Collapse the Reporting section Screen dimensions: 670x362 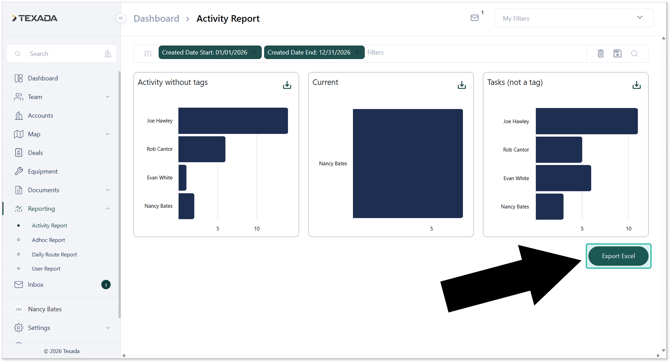(107, 209)
